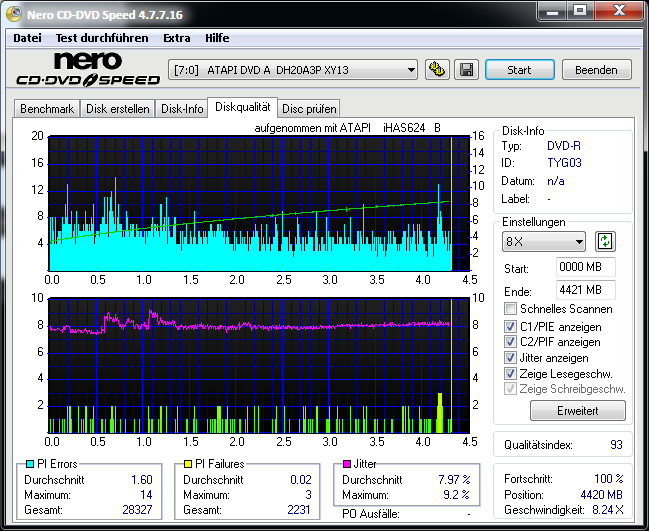Close the Nero CD-DVD Speed window
This screenshot has height=531, width=649.
(619, 11)
